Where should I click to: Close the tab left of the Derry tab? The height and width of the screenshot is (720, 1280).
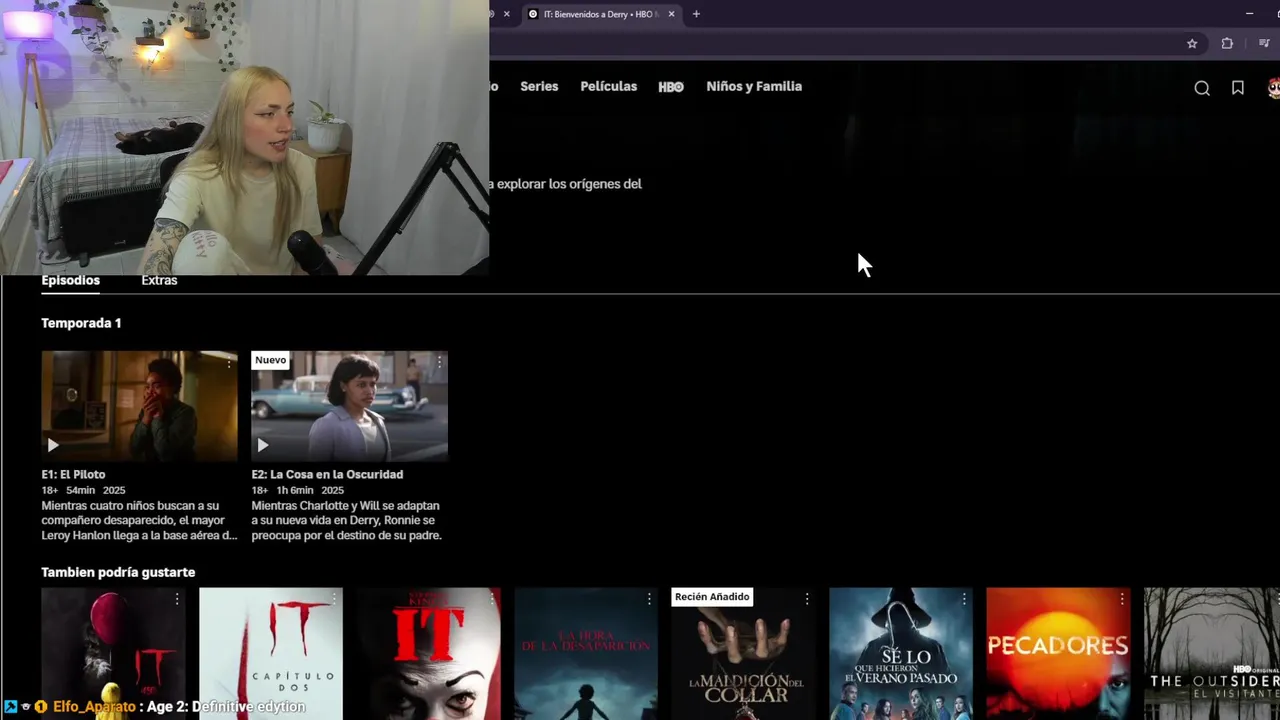506,14
